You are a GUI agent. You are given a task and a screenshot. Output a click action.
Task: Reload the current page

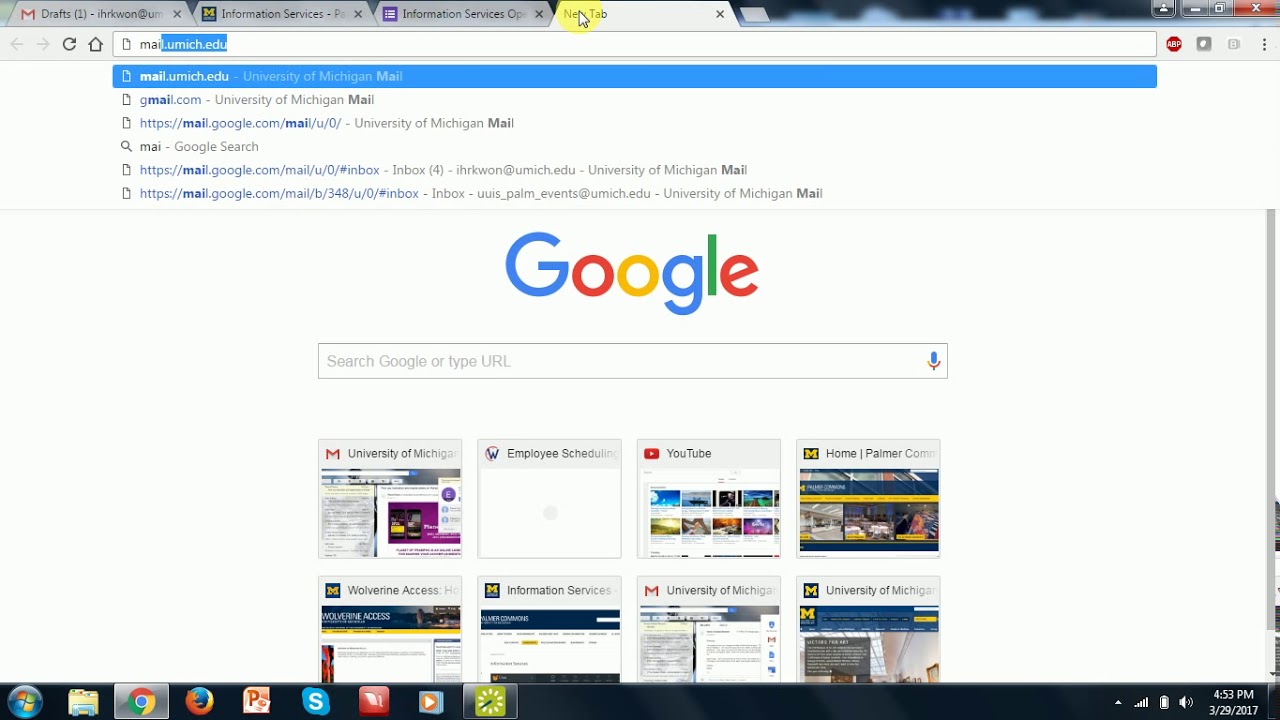click(x=69, y=44)
